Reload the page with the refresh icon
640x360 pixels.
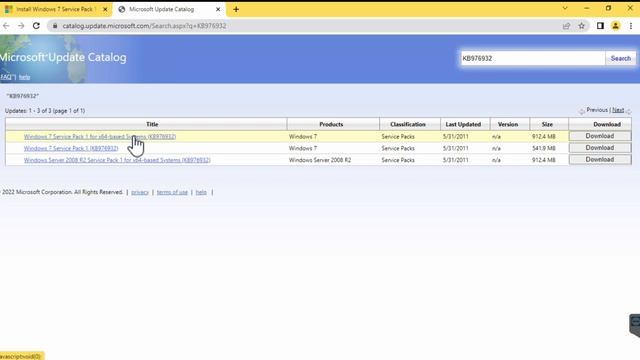coord(36,26)
